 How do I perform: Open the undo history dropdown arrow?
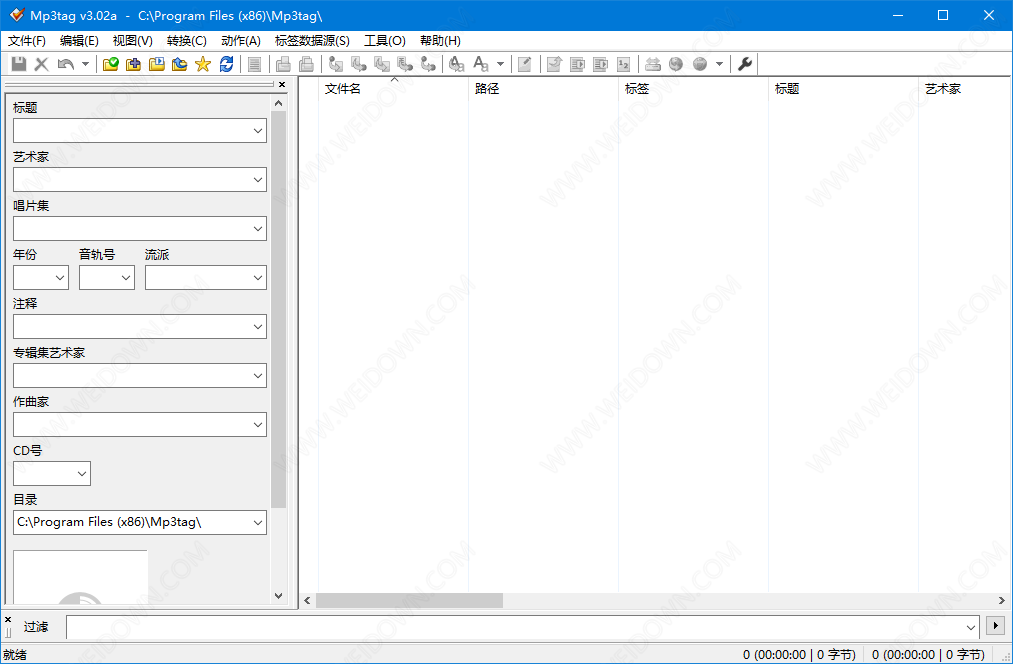(85, 64)
